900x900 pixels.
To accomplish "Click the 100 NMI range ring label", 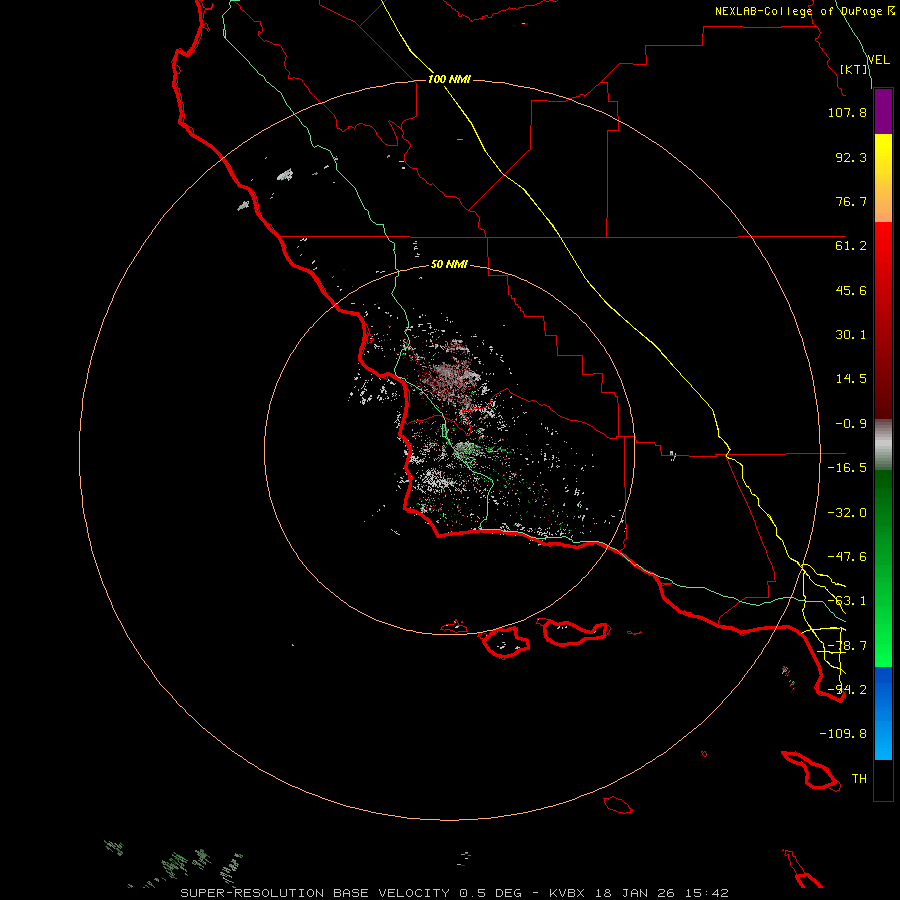I will (449, 79).
